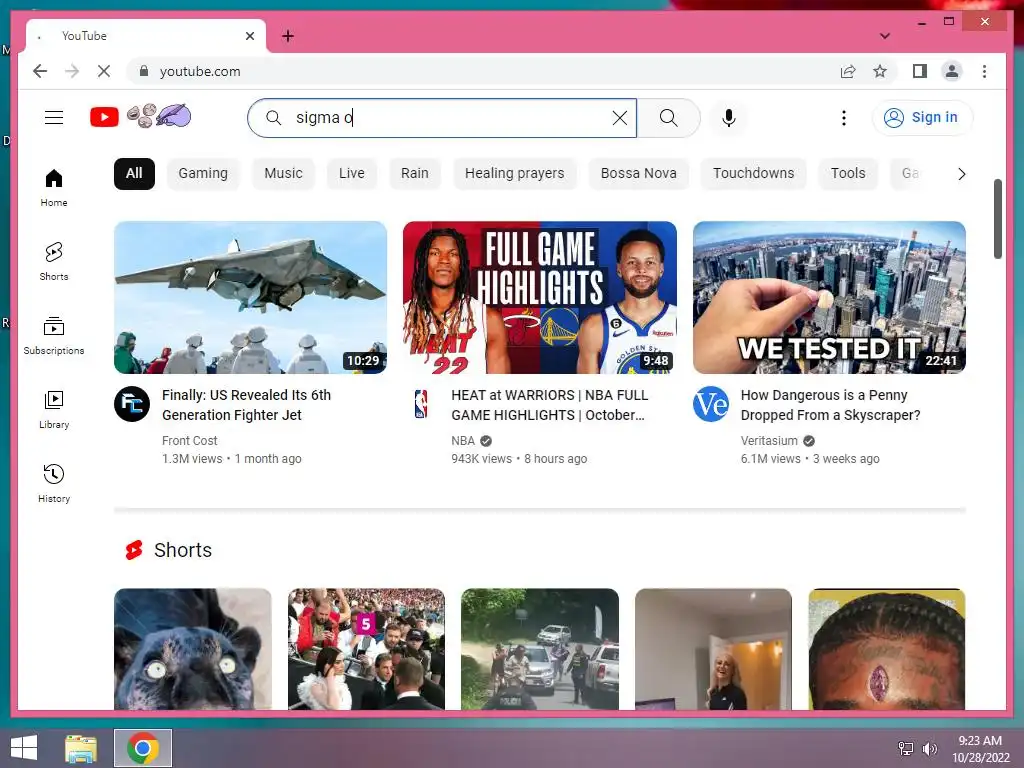
Task: Click the Chrome taskbar icon
Action: pos(143,748)
